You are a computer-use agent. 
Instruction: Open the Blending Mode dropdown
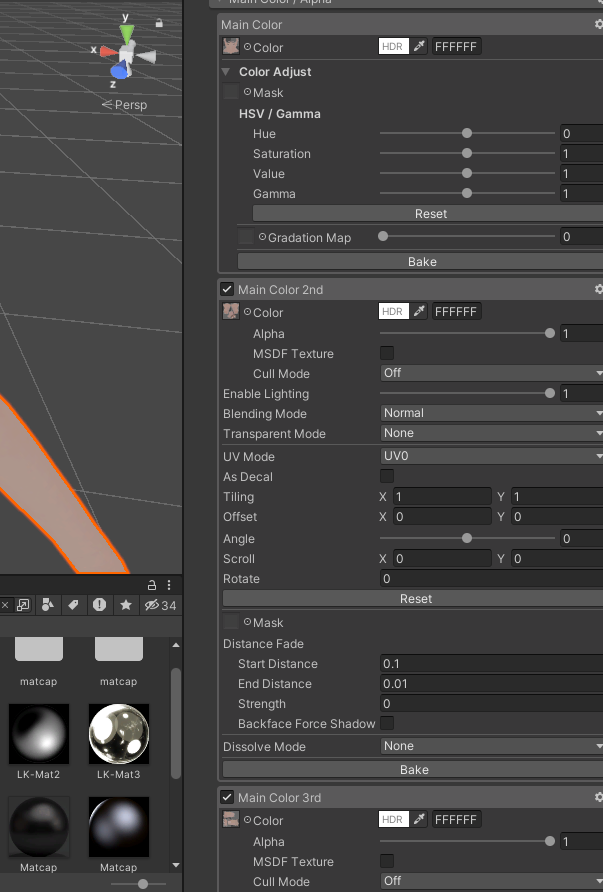click(492, 413)
